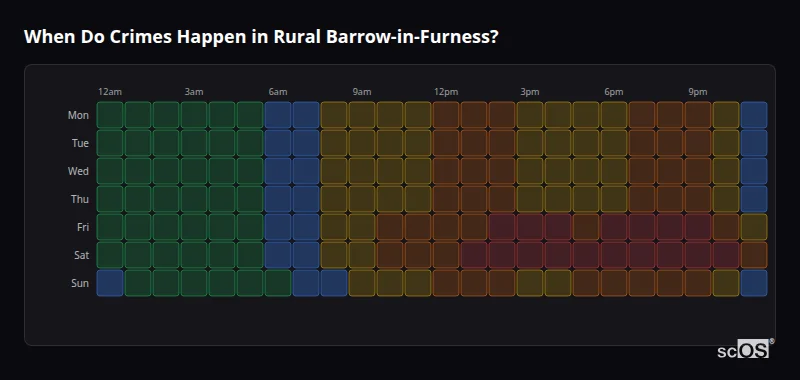Click the Sunday 8am blue cell
This screenshot has width=800, height=380.
334,283
